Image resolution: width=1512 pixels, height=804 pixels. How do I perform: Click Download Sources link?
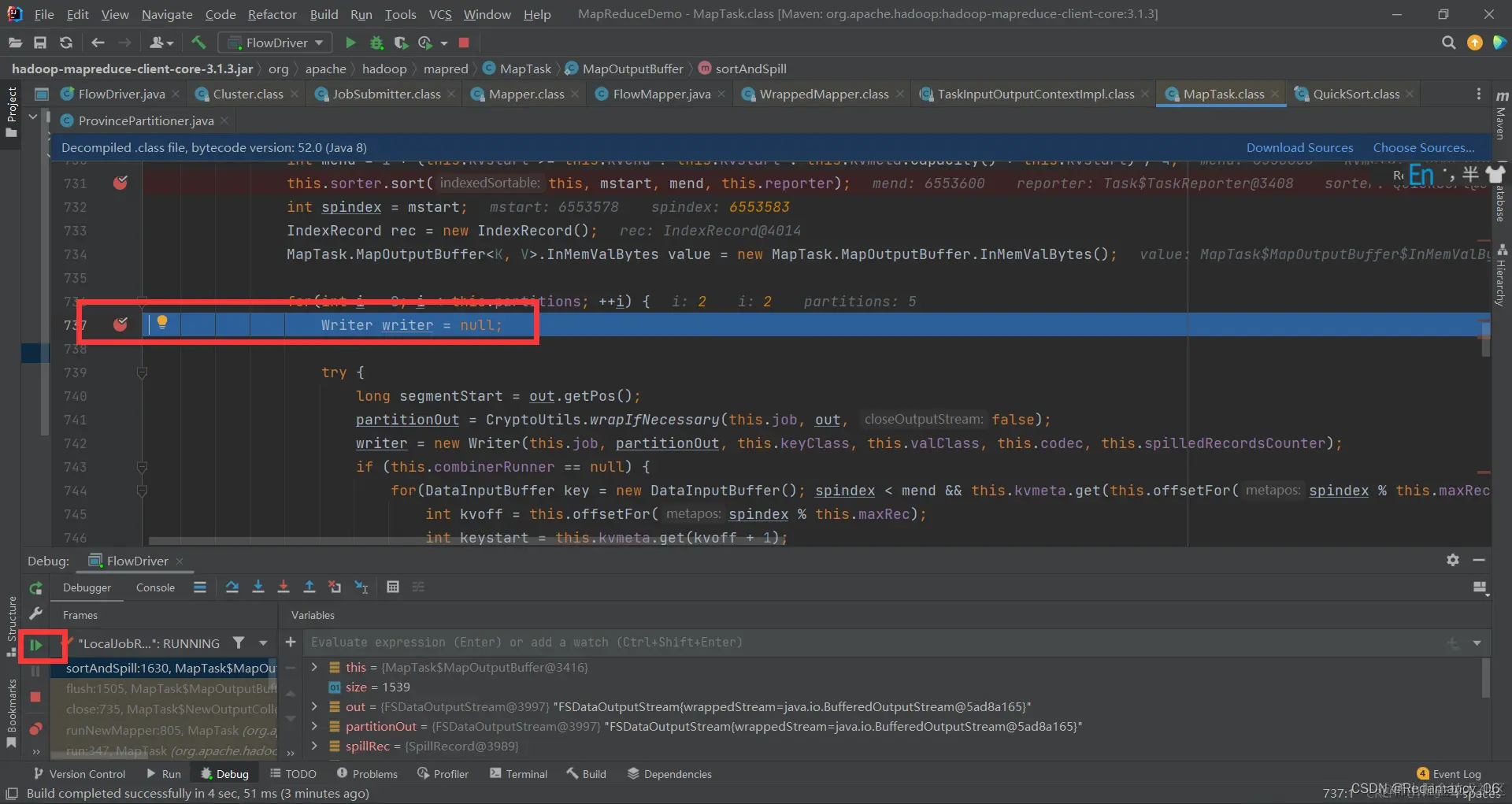[x=1299, y=148]
